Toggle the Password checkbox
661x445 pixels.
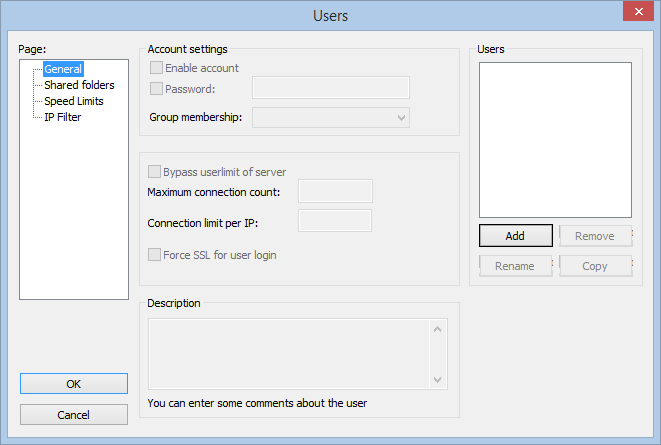point(156,88)
